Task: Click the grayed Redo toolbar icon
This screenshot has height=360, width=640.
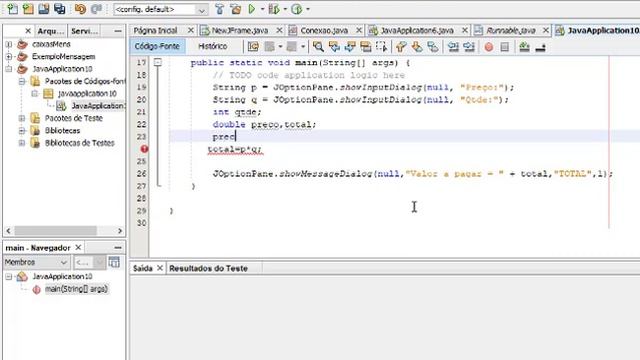Action: click(x=97, y=9)
